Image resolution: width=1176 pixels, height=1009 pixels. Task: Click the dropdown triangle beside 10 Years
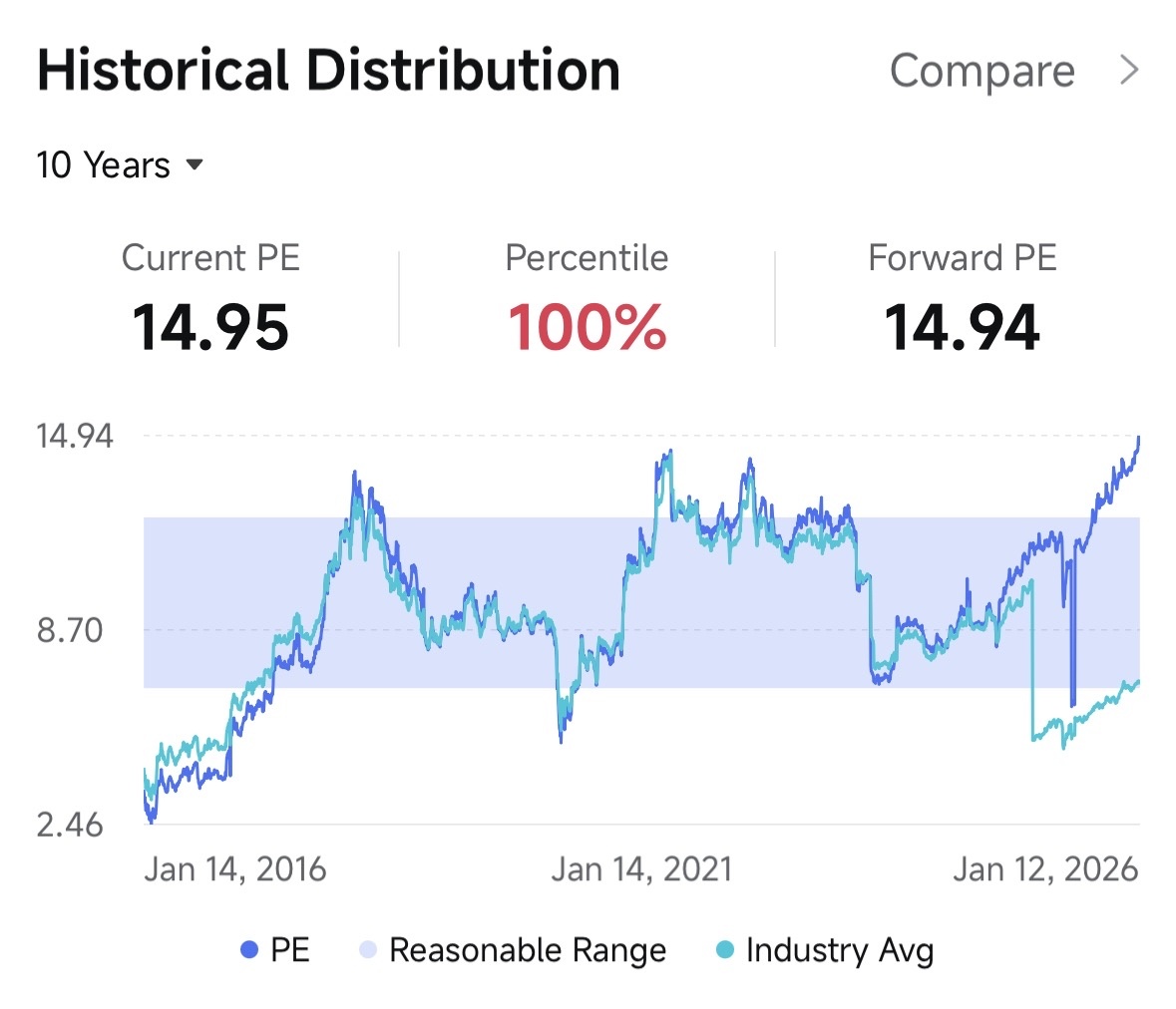tap(196, 165)
